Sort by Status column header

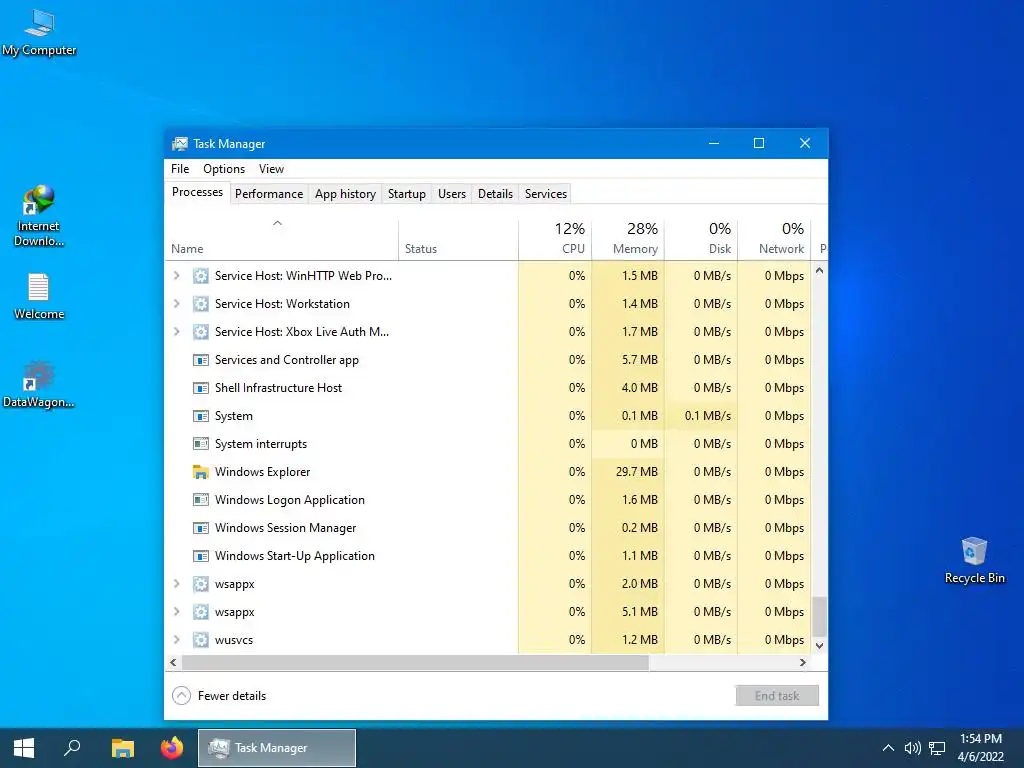click(458, 239)
